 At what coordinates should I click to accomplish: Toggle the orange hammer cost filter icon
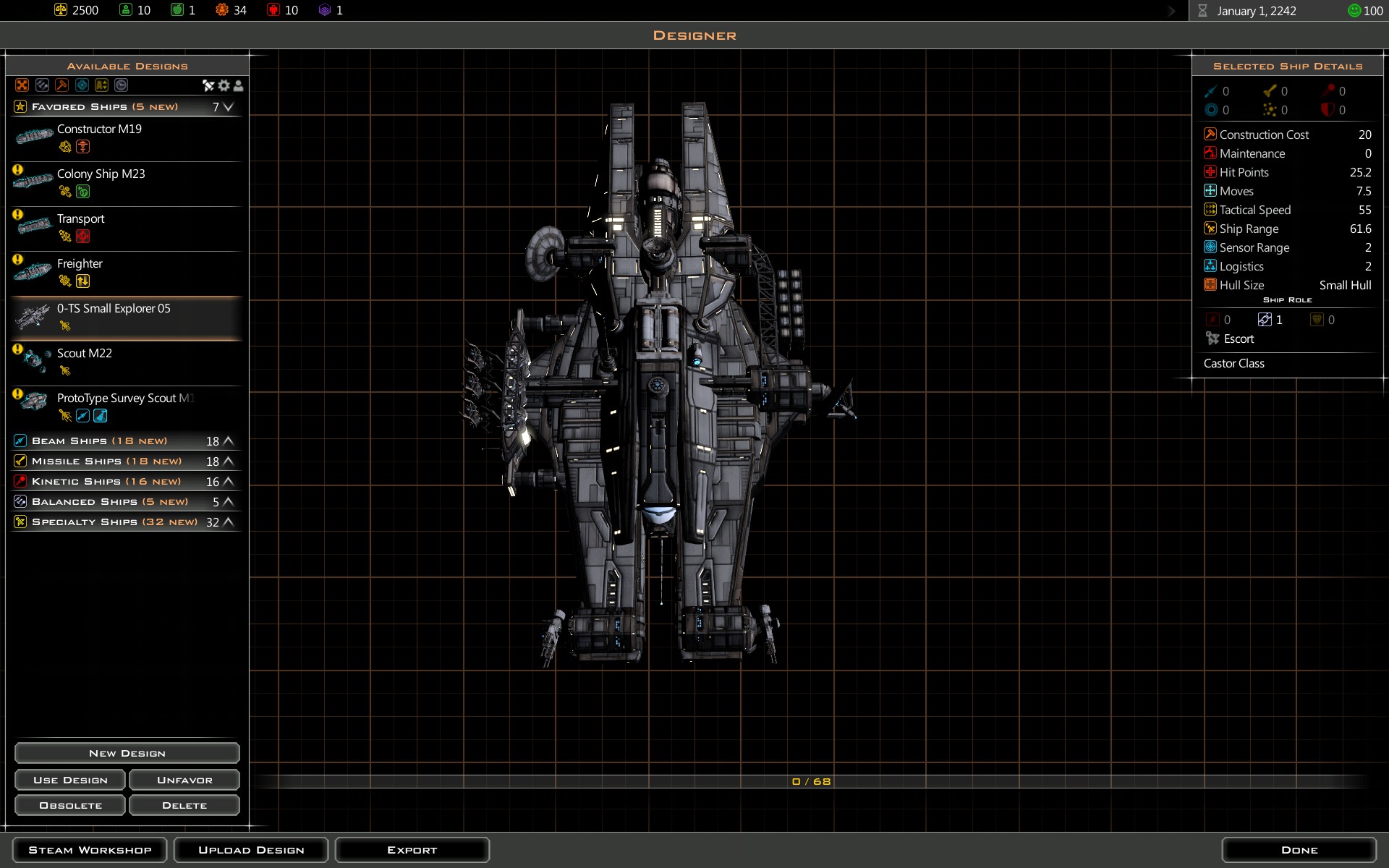[62, 85]
